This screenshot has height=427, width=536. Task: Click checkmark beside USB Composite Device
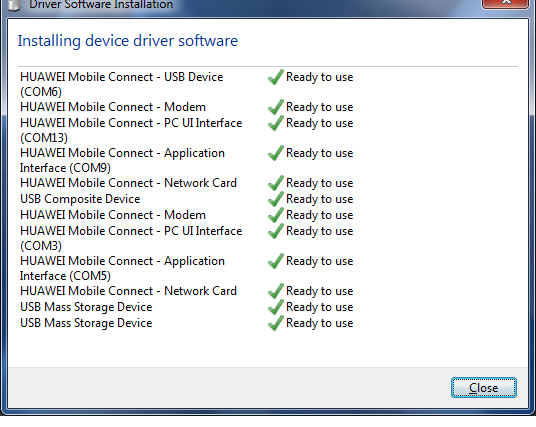[276, 199]
